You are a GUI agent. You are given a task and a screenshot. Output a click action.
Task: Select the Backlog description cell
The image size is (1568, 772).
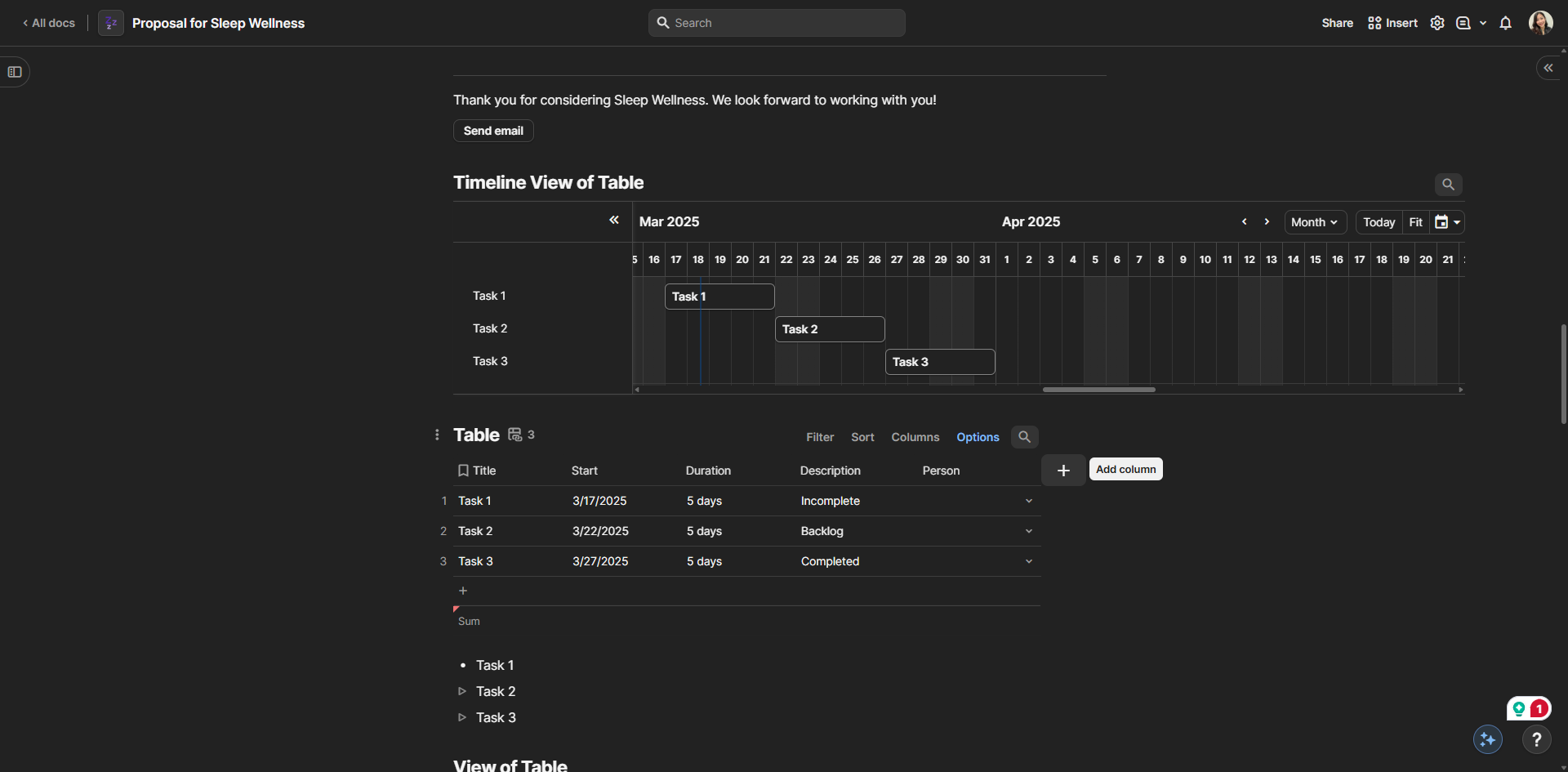click(822, 531)
